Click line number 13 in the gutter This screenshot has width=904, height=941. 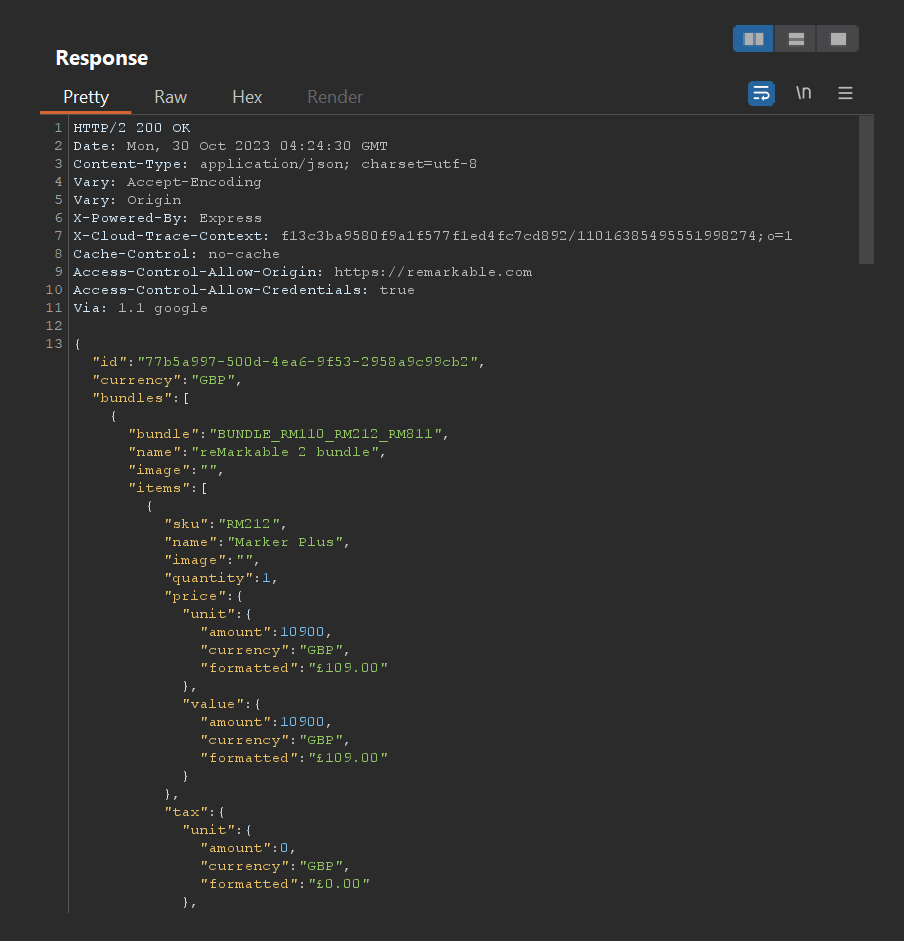(54, 344)
